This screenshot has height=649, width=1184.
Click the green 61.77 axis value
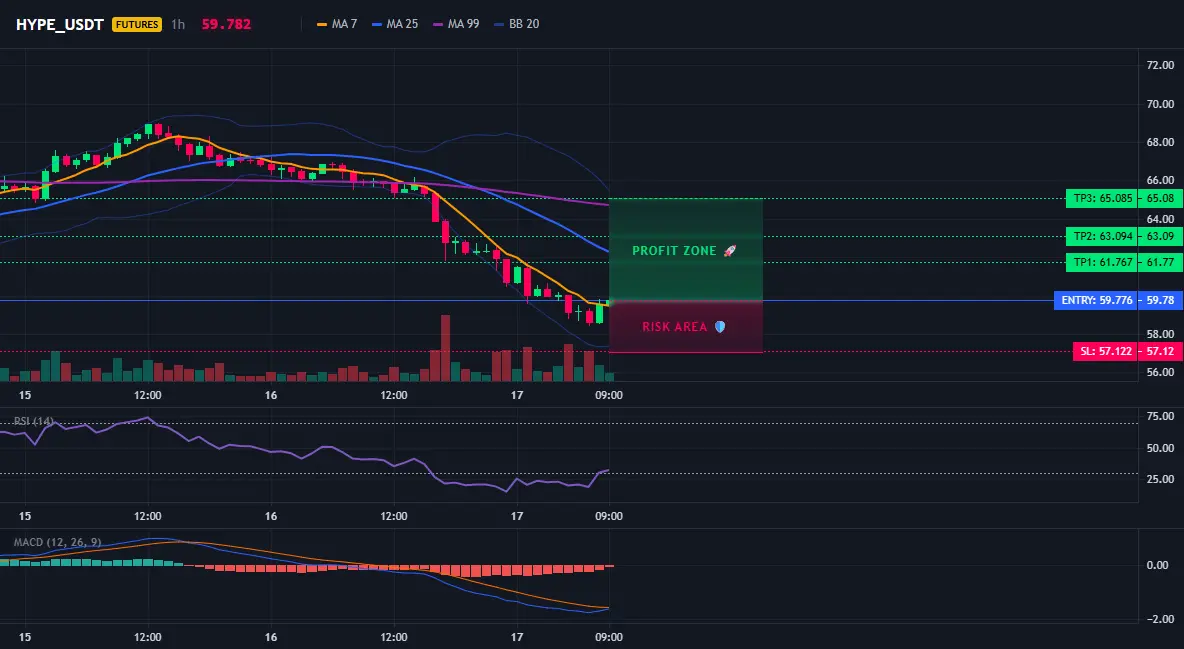[x=1161, y=263]
